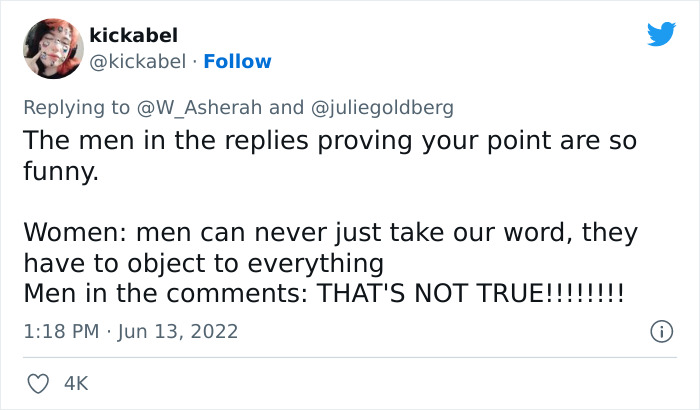Screen dimensions: 700x410
Task: Click the word "funny." in the tweet
Action: point(61,170)
